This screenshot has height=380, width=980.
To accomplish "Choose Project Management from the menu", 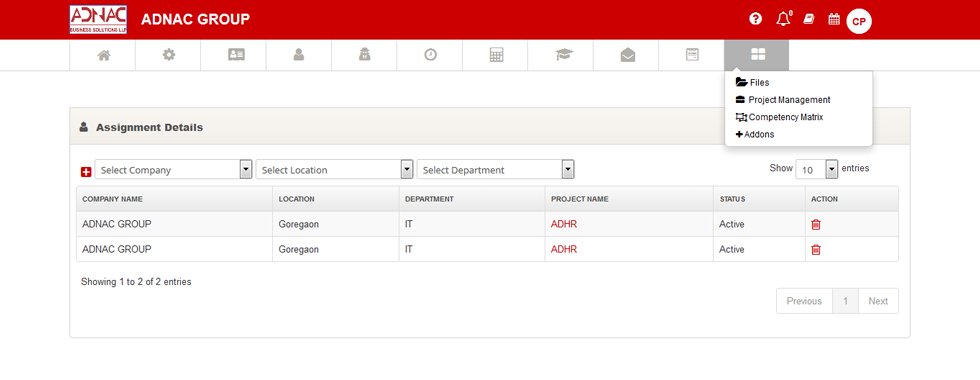I will point(783,100).
